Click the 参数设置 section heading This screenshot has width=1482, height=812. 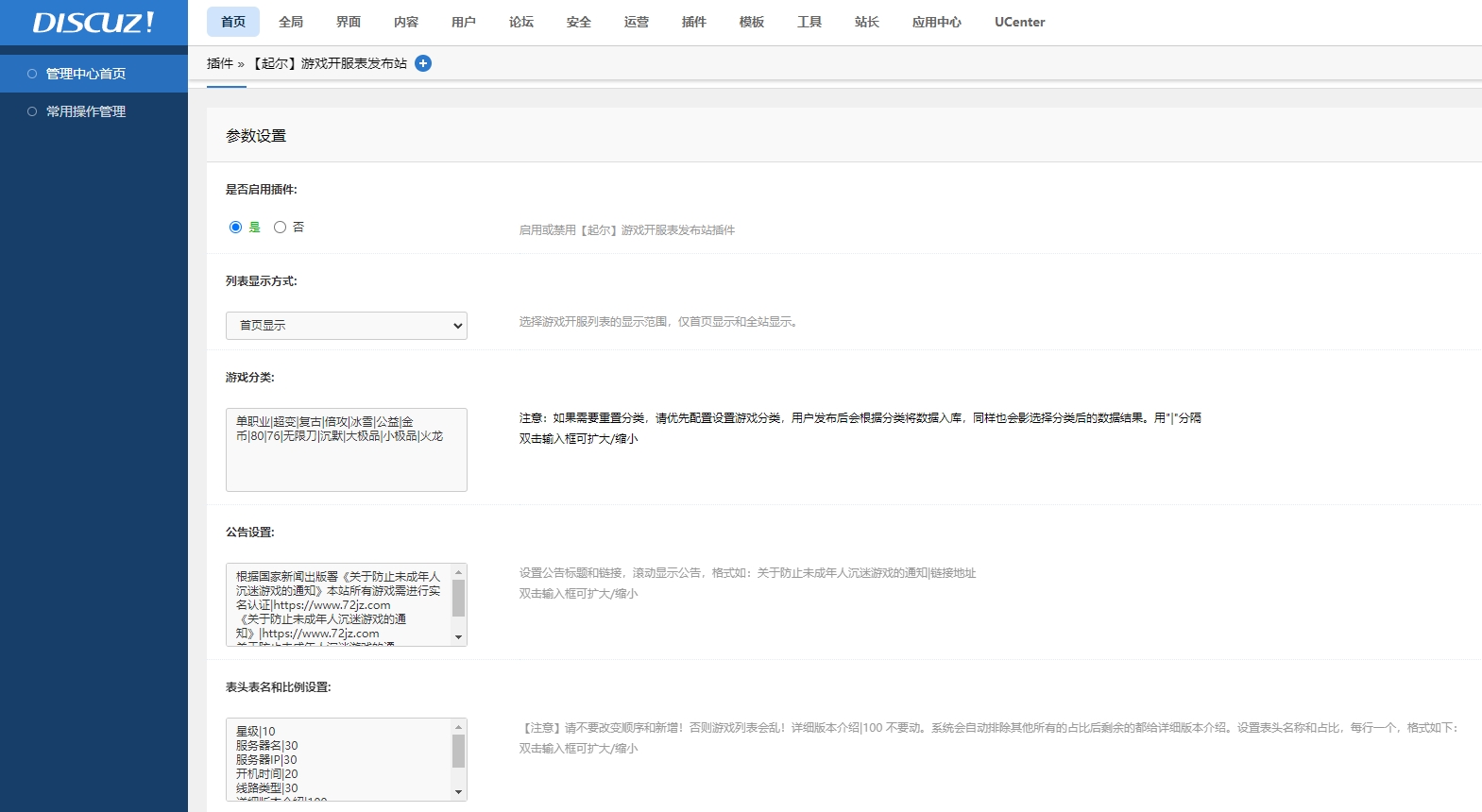256,136
